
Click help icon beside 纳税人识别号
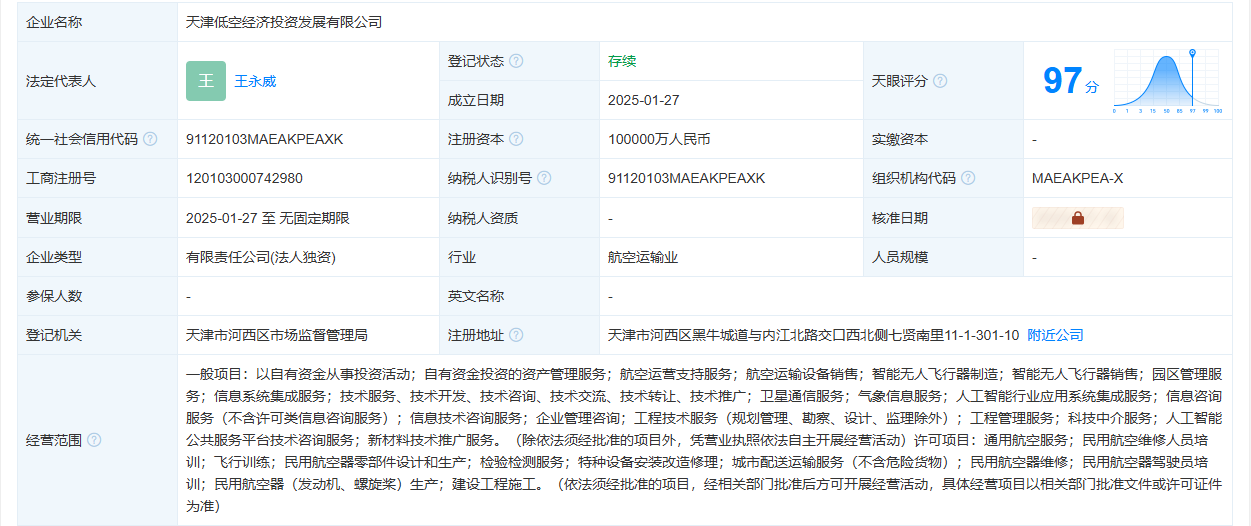tap(544, 178)
